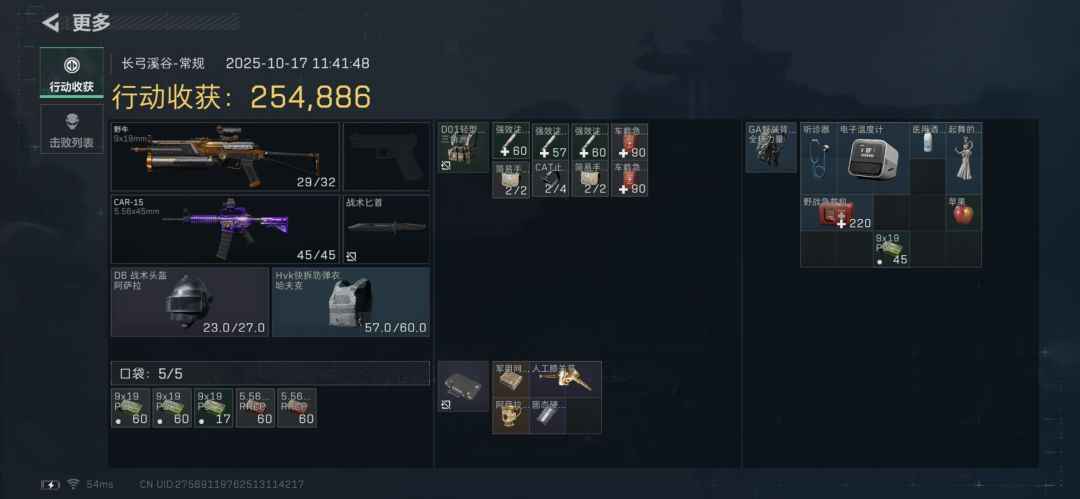The width and height of the screenshot is (1080, 499).
Task: Select the 行动收获 tab
Action: click(x=72, y=72)
